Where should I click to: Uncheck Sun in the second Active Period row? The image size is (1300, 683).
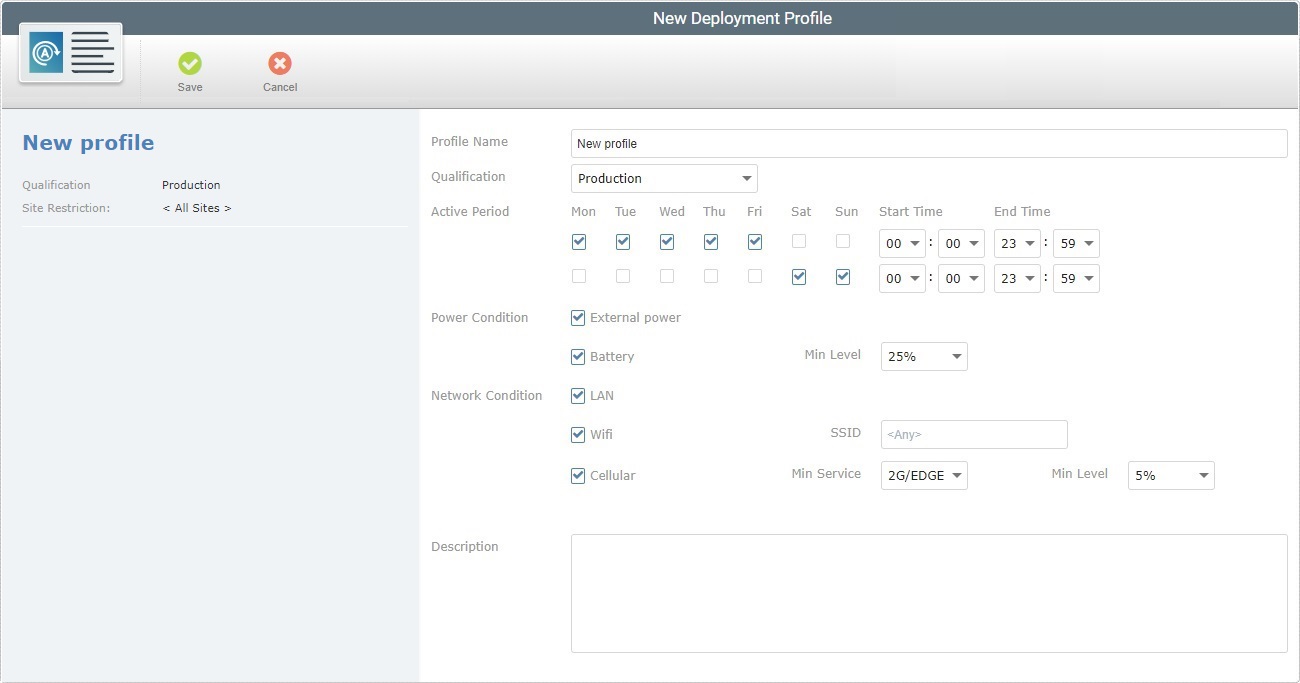pos(843,277)
